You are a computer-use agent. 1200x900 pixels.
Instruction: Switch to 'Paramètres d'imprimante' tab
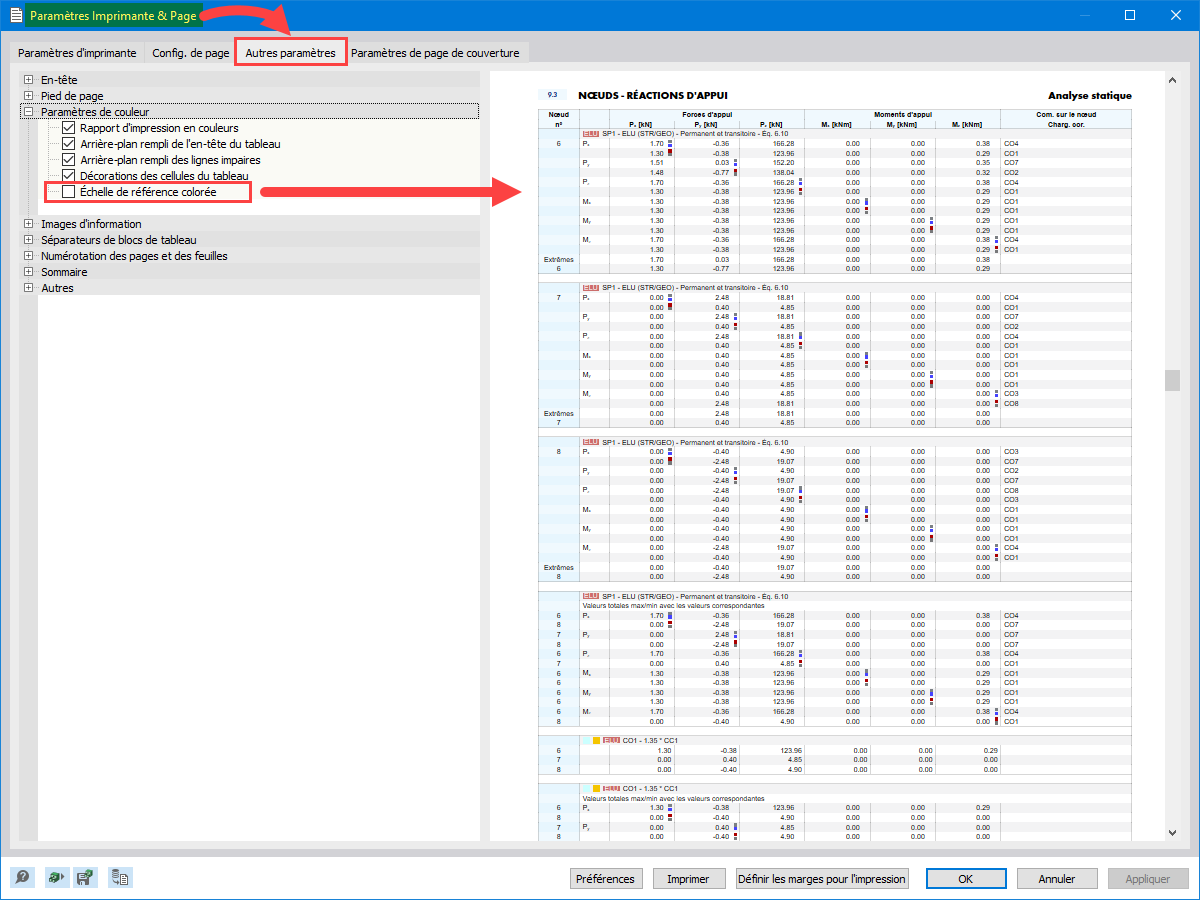click(x=76, y=53)
